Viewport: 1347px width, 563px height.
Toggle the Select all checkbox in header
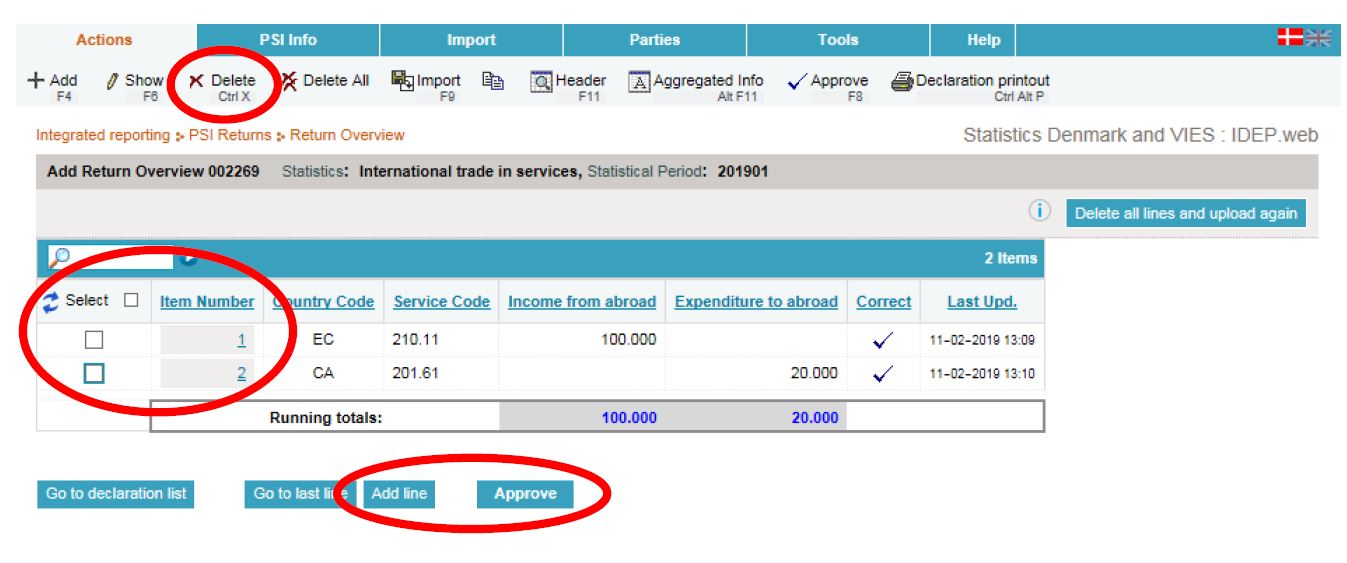point(131,300)
